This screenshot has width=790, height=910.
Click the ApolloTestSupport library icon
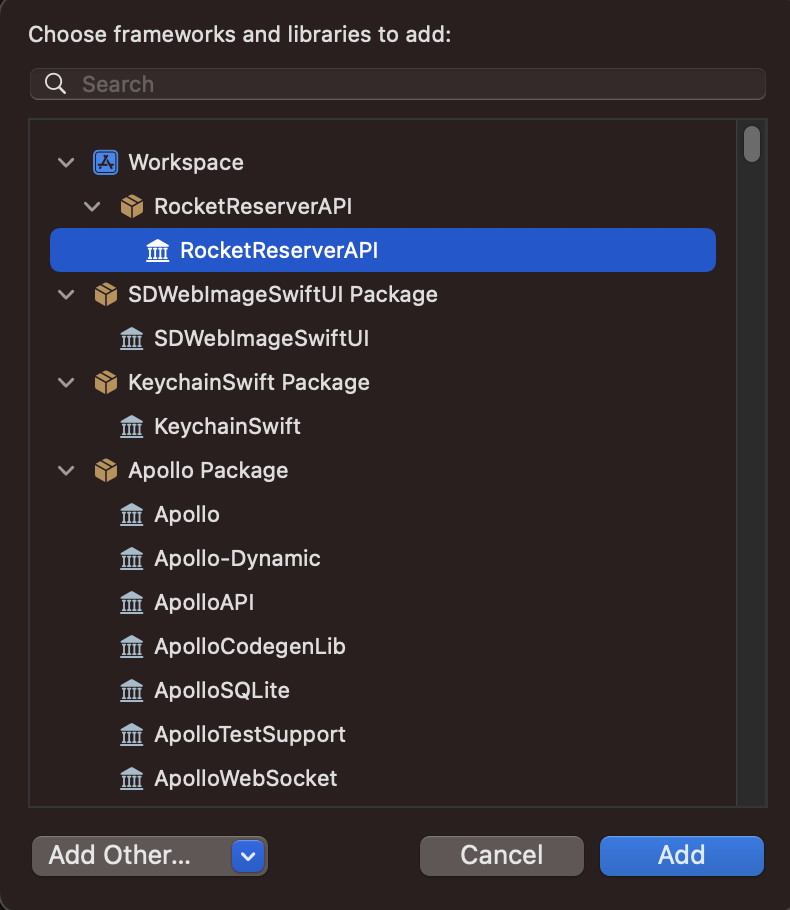[x=132, y=735]
